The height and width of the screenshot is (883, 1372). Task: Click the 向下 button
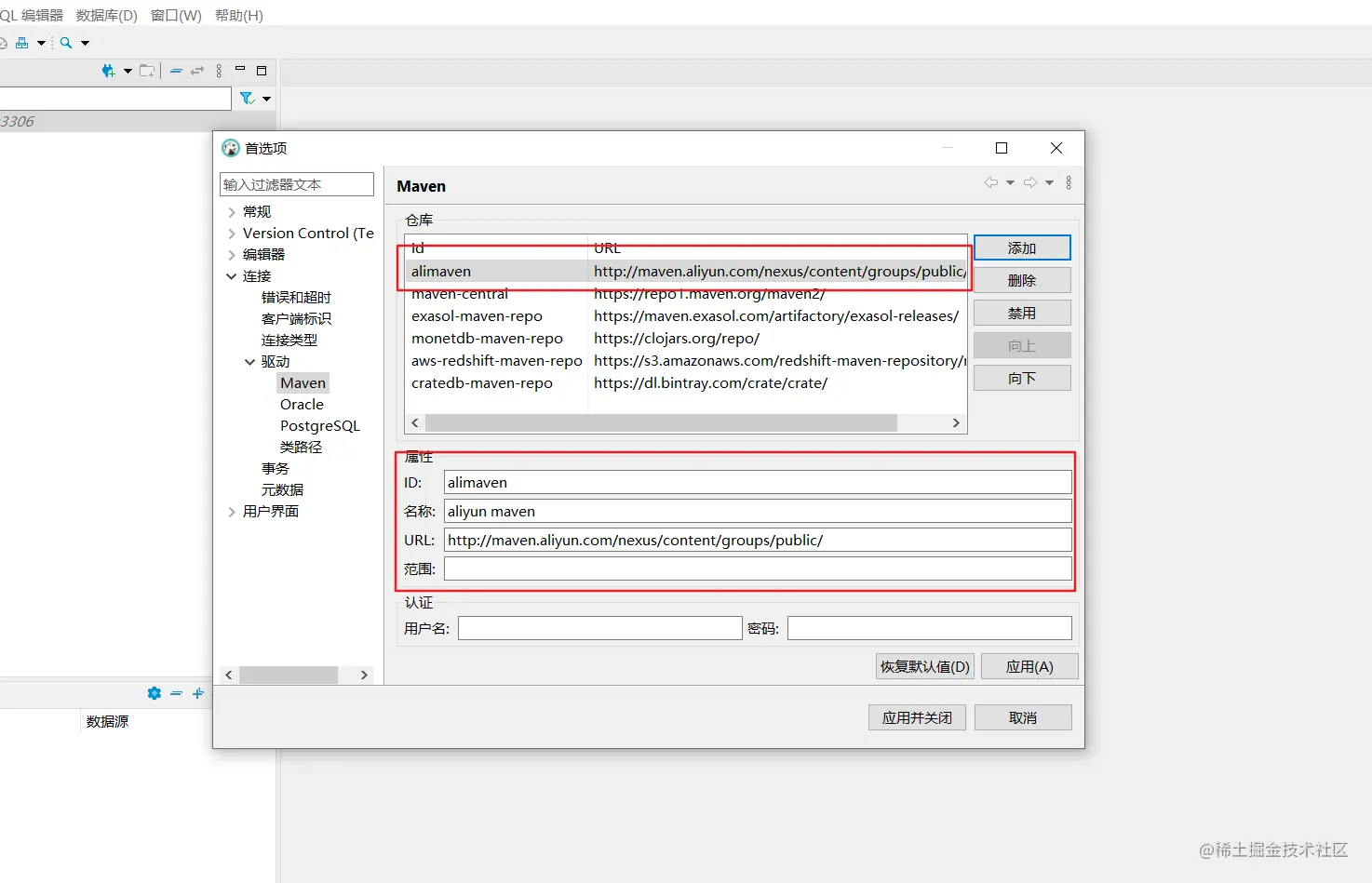click(1022, 378)
